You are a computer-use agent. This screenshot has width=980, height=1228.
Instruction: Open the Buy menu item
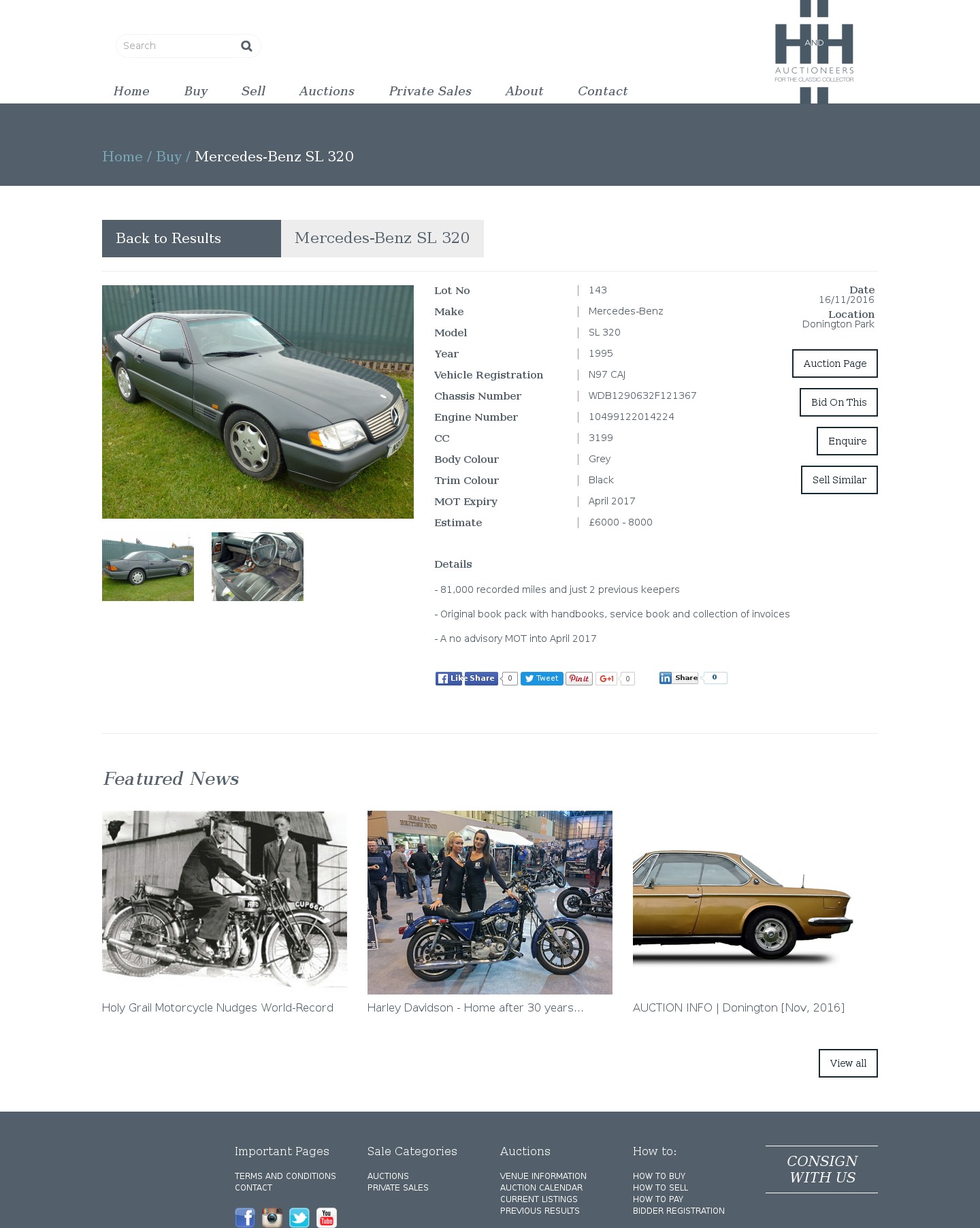[196, 91]
